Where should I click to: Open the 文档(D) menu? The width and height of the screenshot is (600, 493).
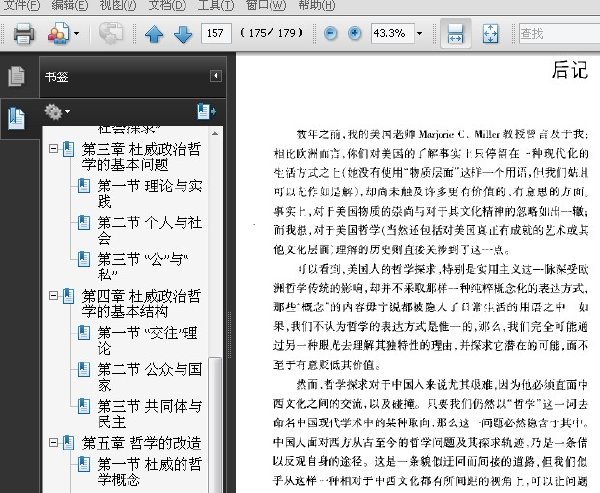coord(167,5)
